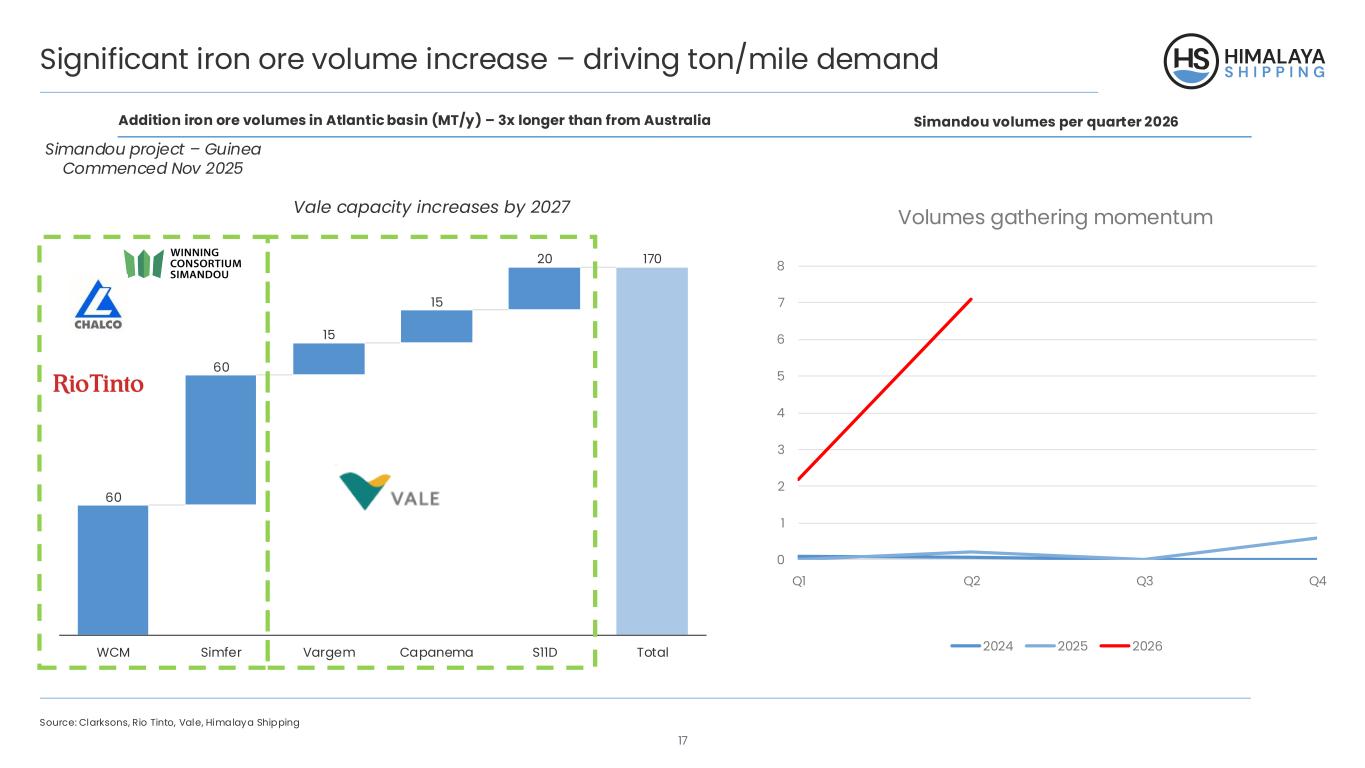Screen dimensions: 1365x768
Task: Click the 'Q3' label on the quarter axis
Action: click(1145, 583)
